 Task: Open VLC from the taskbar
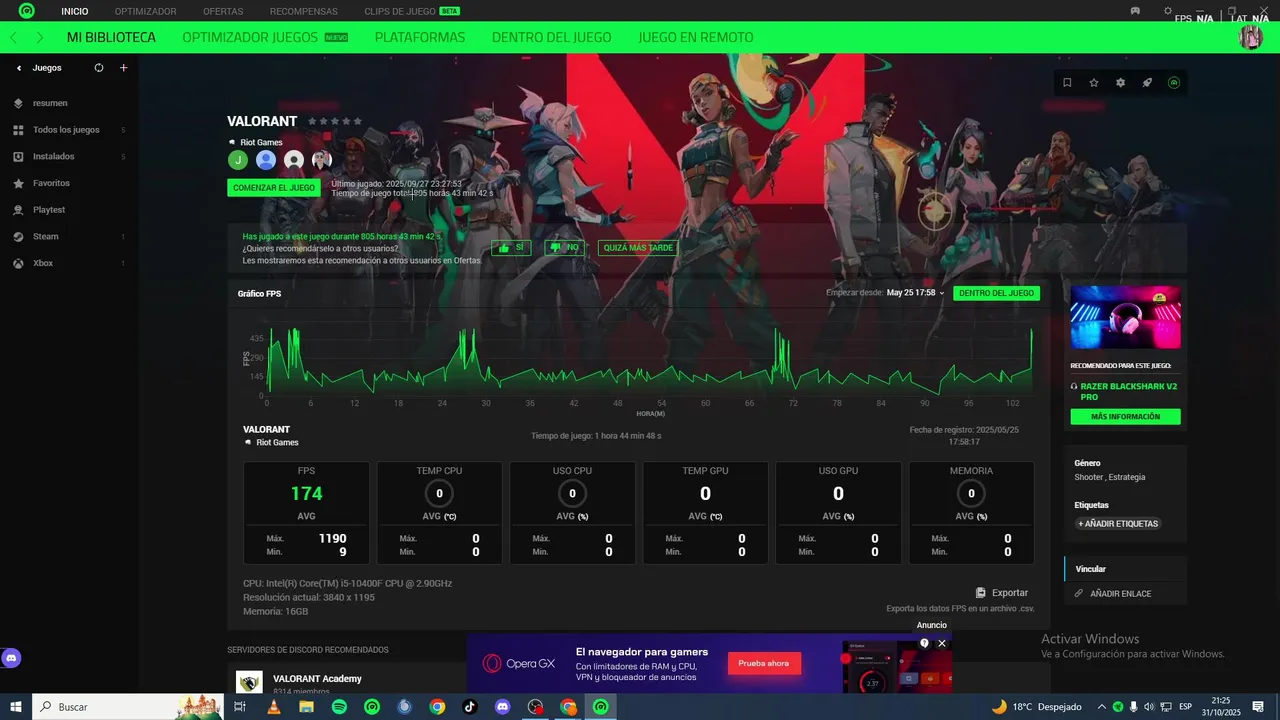point(274,707)
